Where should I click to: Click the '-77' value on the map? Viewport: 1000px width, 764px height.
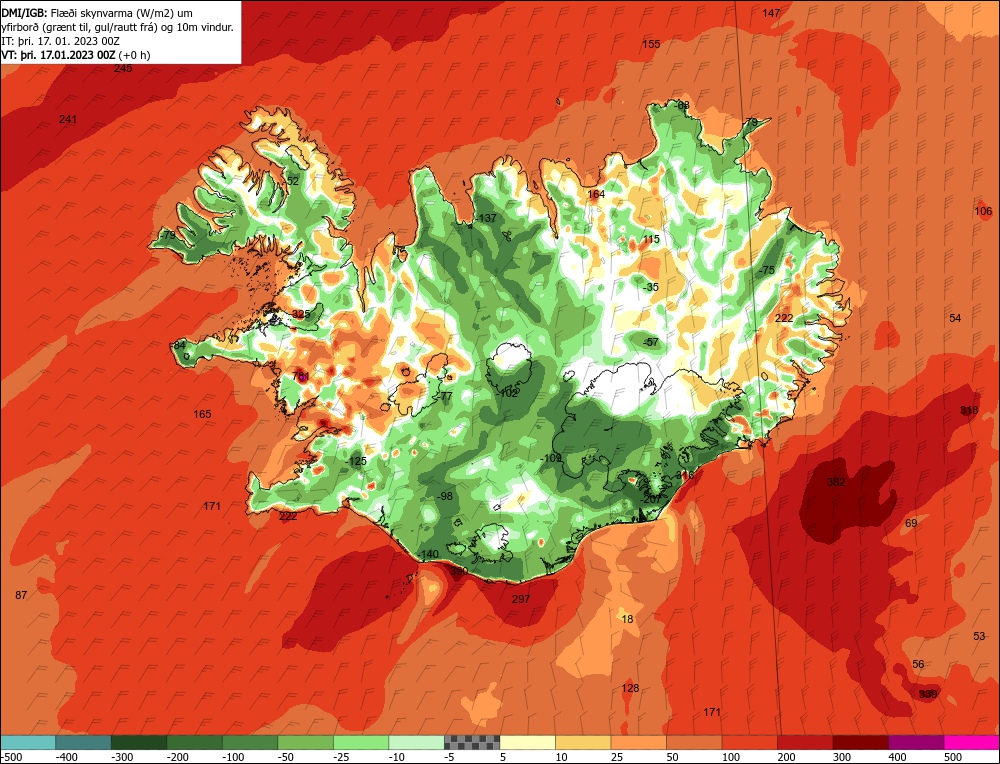pos(445,396)
